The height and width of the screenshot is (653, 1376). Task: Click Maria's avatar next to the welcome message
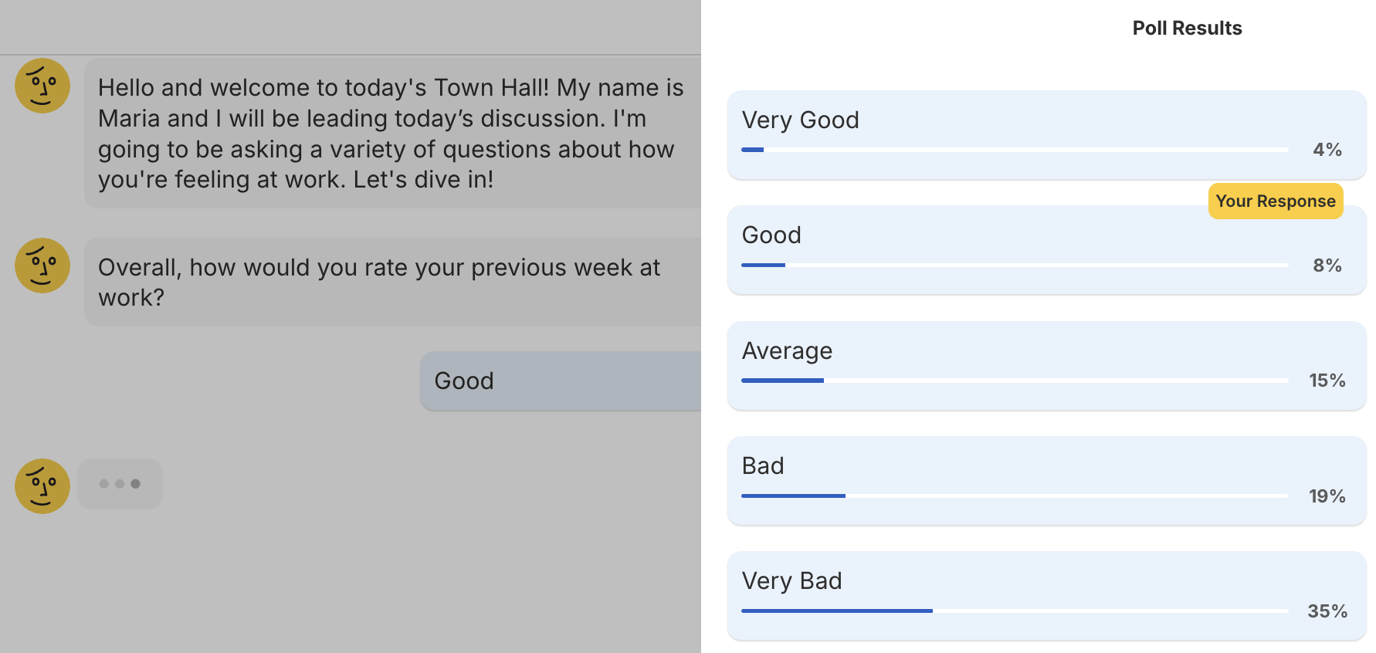point(42,86)
